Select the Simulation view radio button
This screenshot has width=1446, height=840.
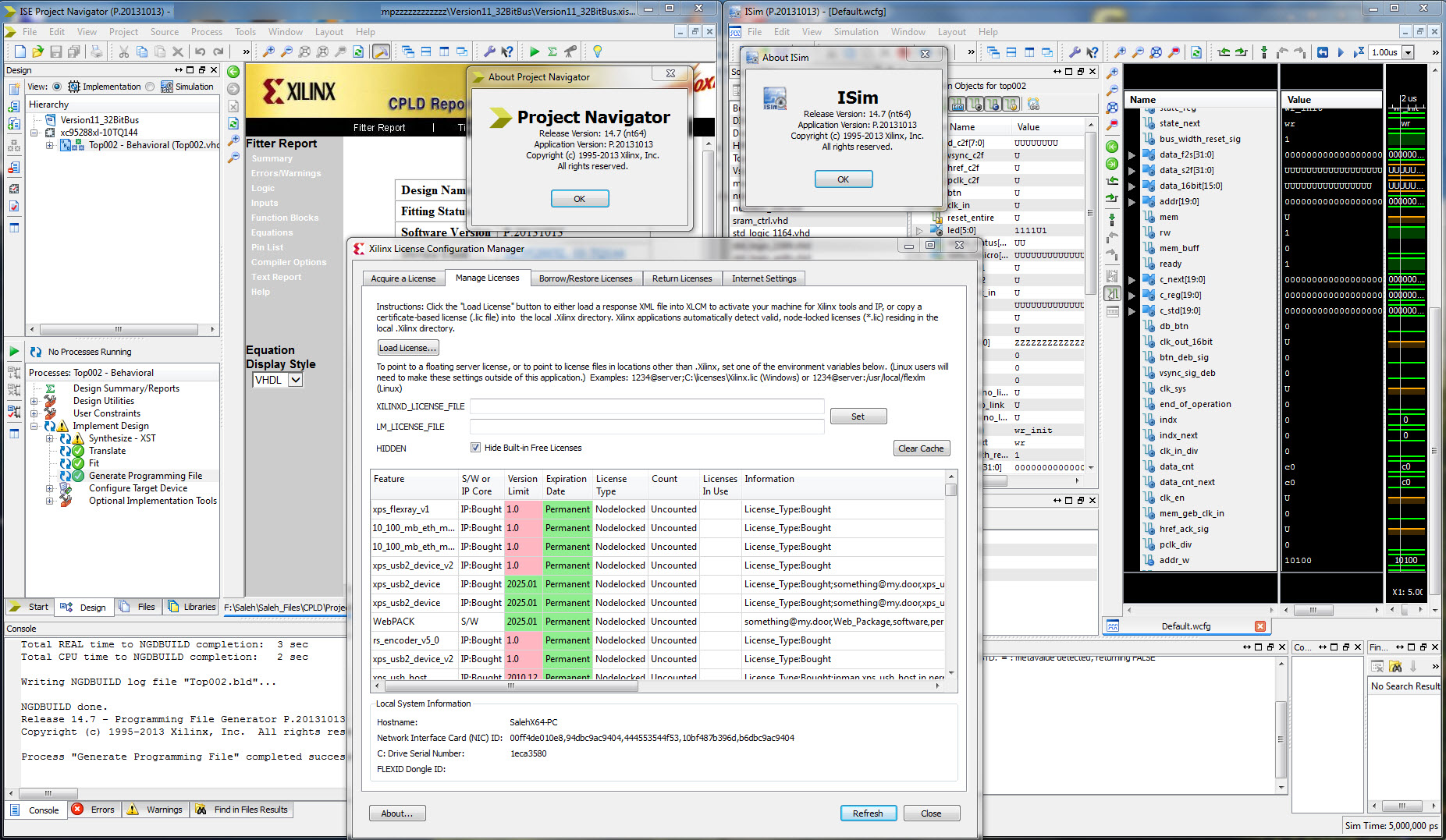click(150, 87)
